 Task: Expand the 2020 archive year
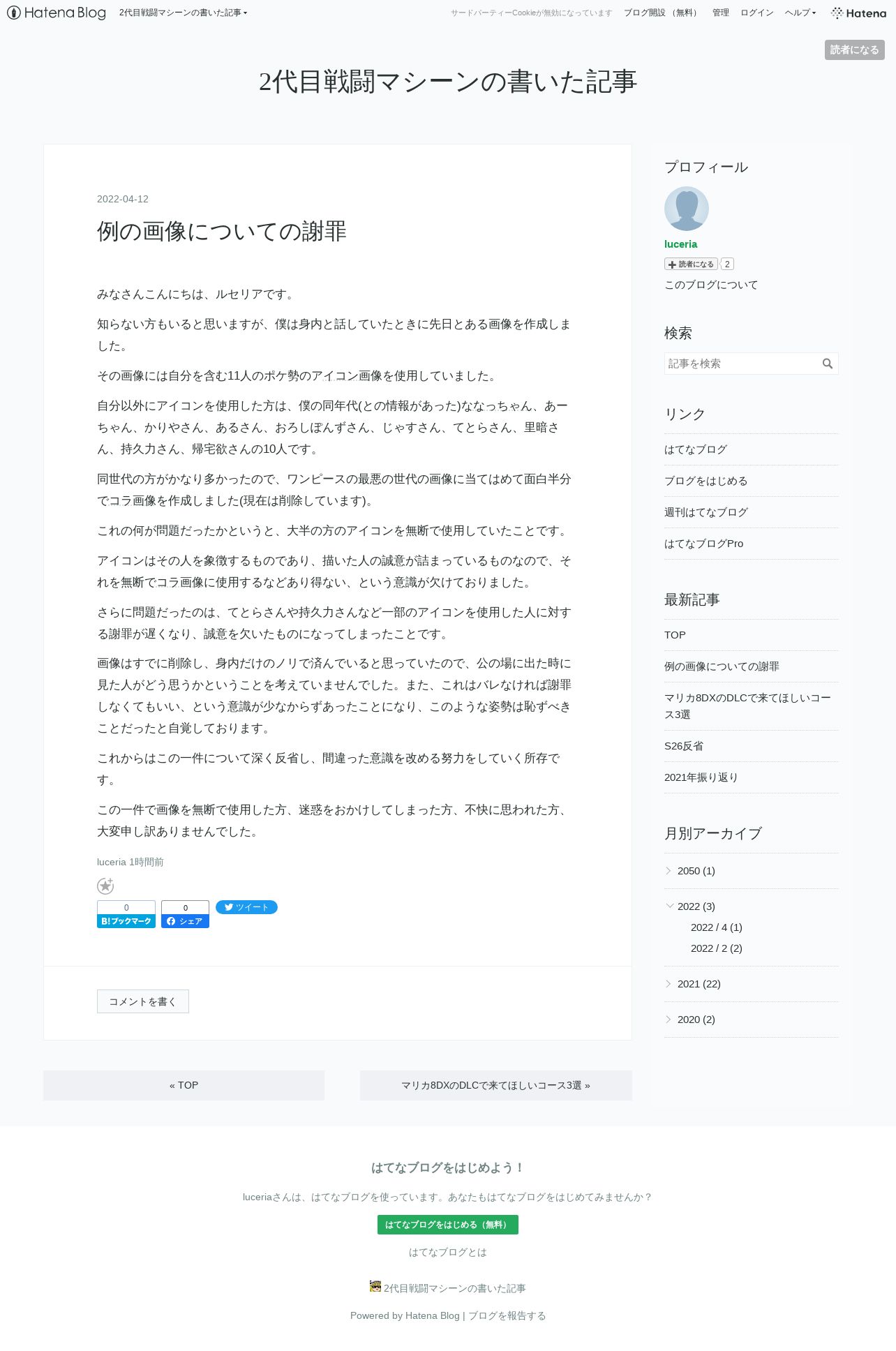click(669, 1020)
